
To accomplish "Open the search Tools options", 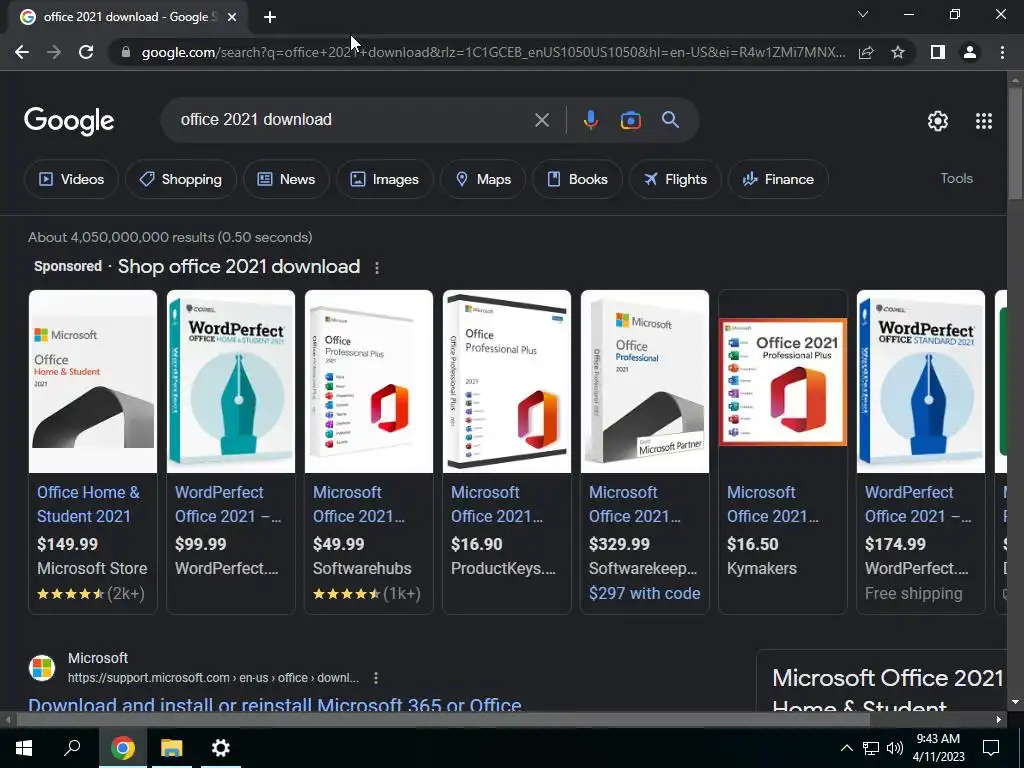I will point(956,178).
